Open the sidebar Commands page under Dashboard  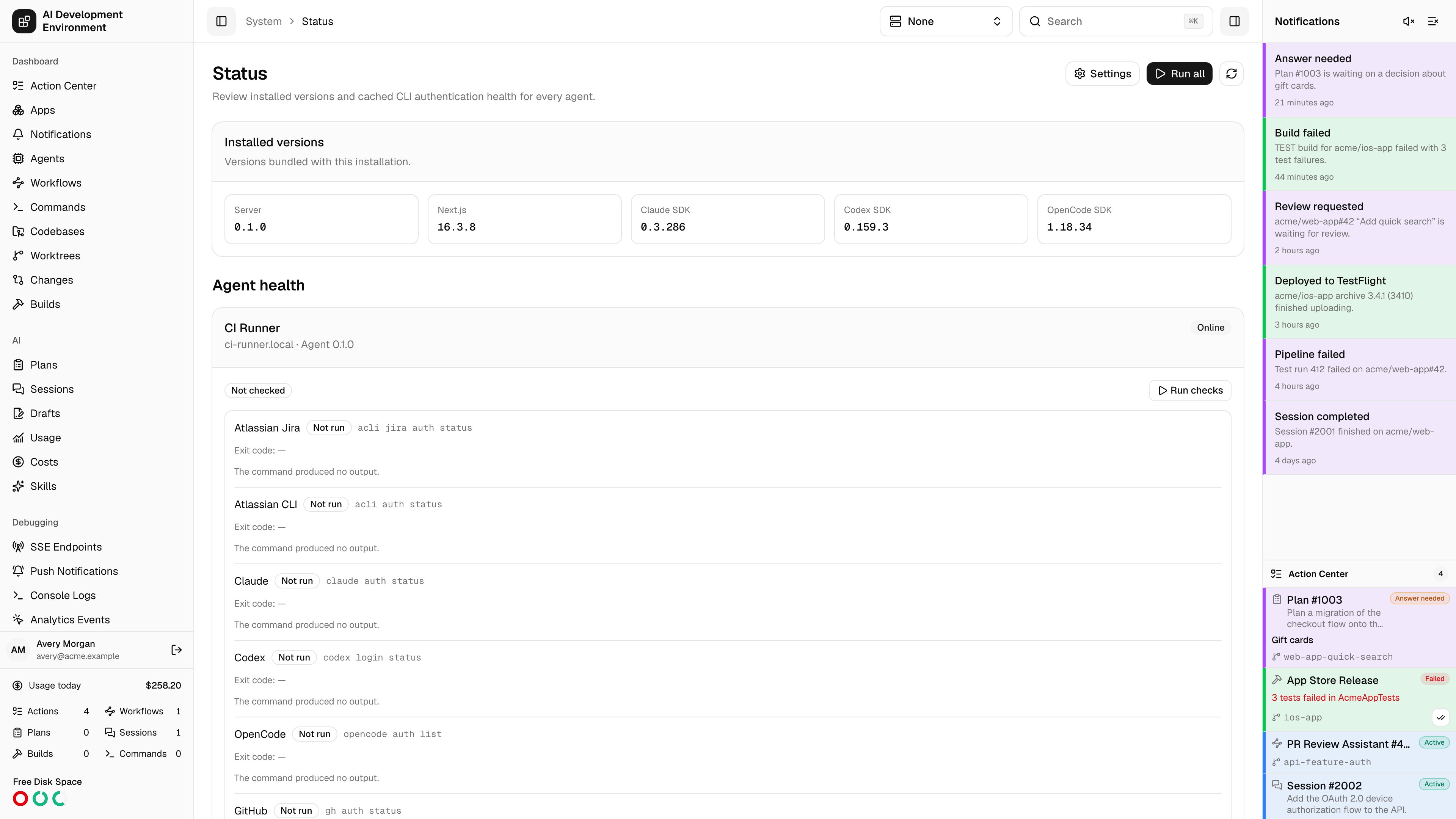click(x=97, y=207)
